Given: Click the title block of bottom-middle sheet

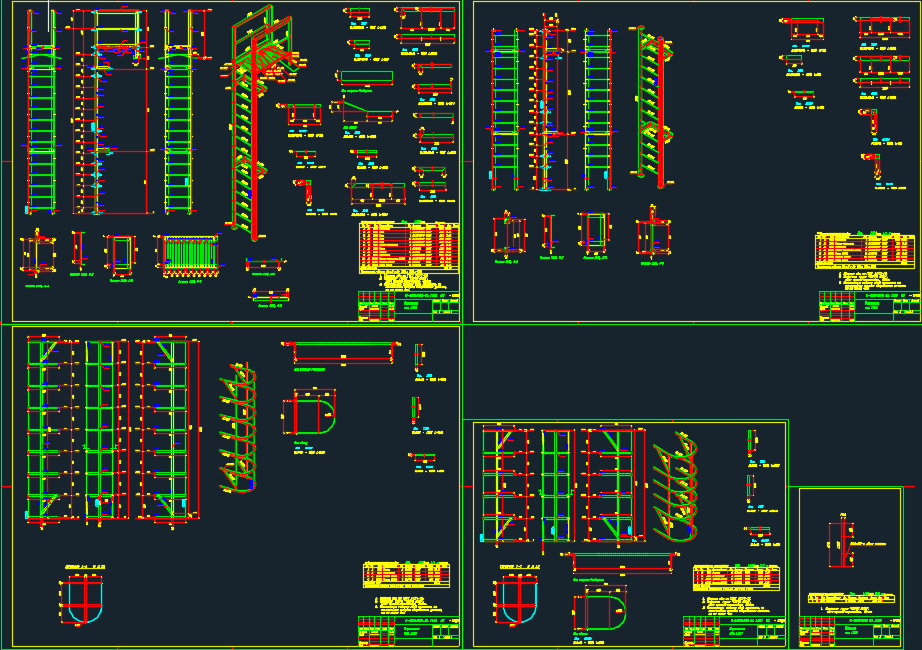Looking at the screenshot, I should tap(734, 631).
